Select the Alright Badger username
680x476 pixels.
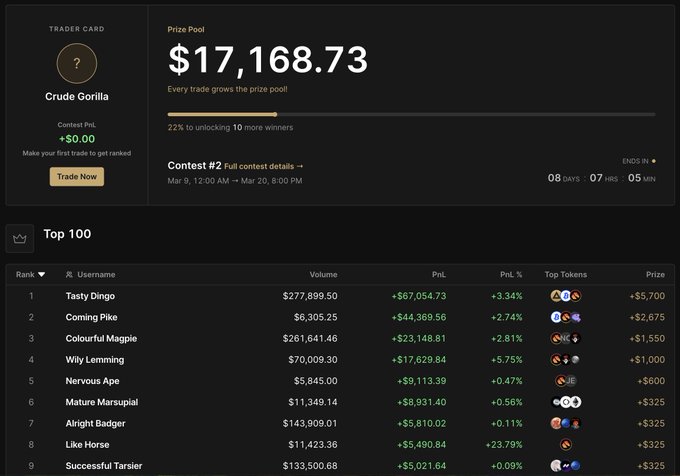coord(95,424)
